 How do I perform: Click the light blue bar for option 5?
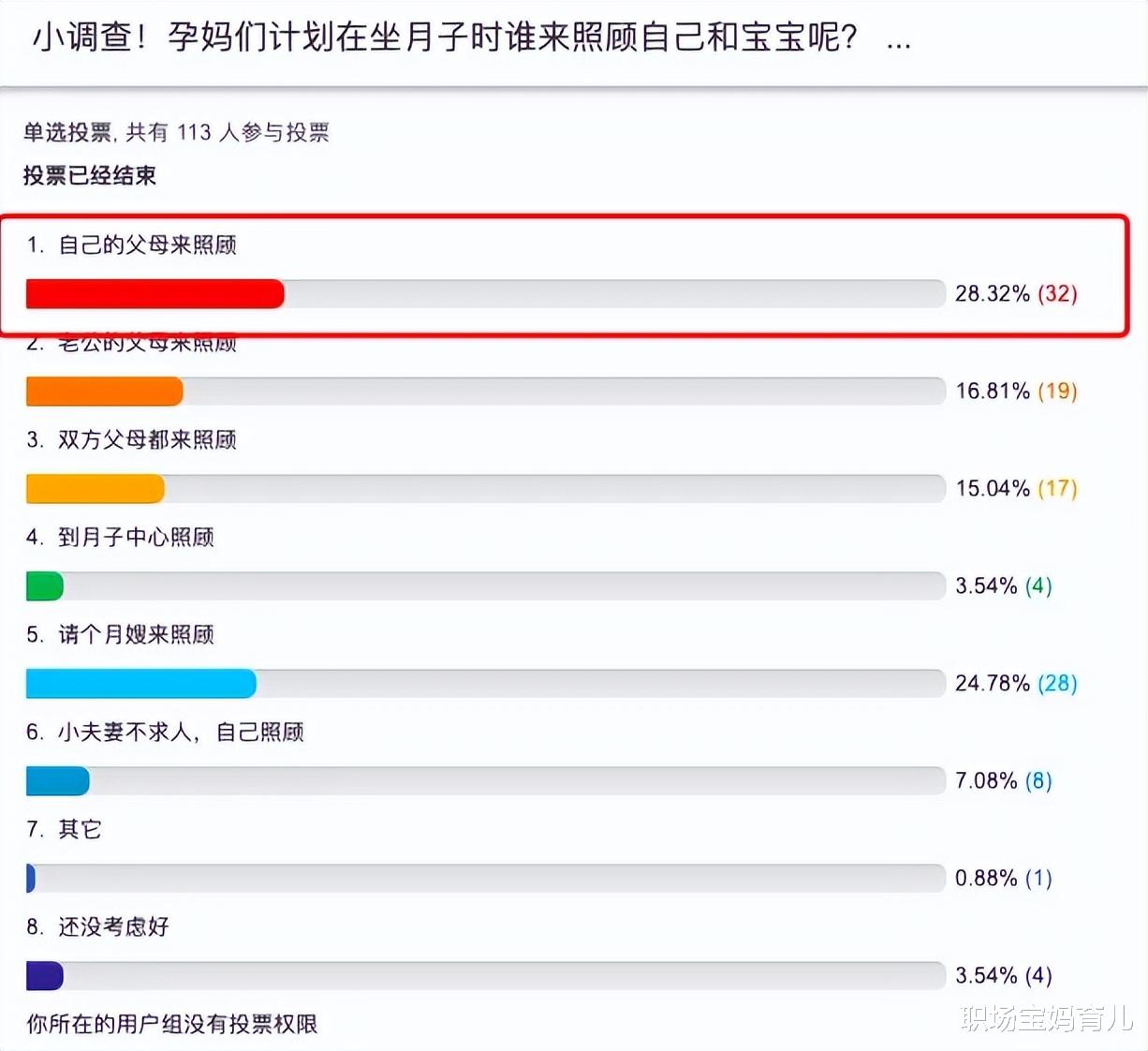click(141, 684)
